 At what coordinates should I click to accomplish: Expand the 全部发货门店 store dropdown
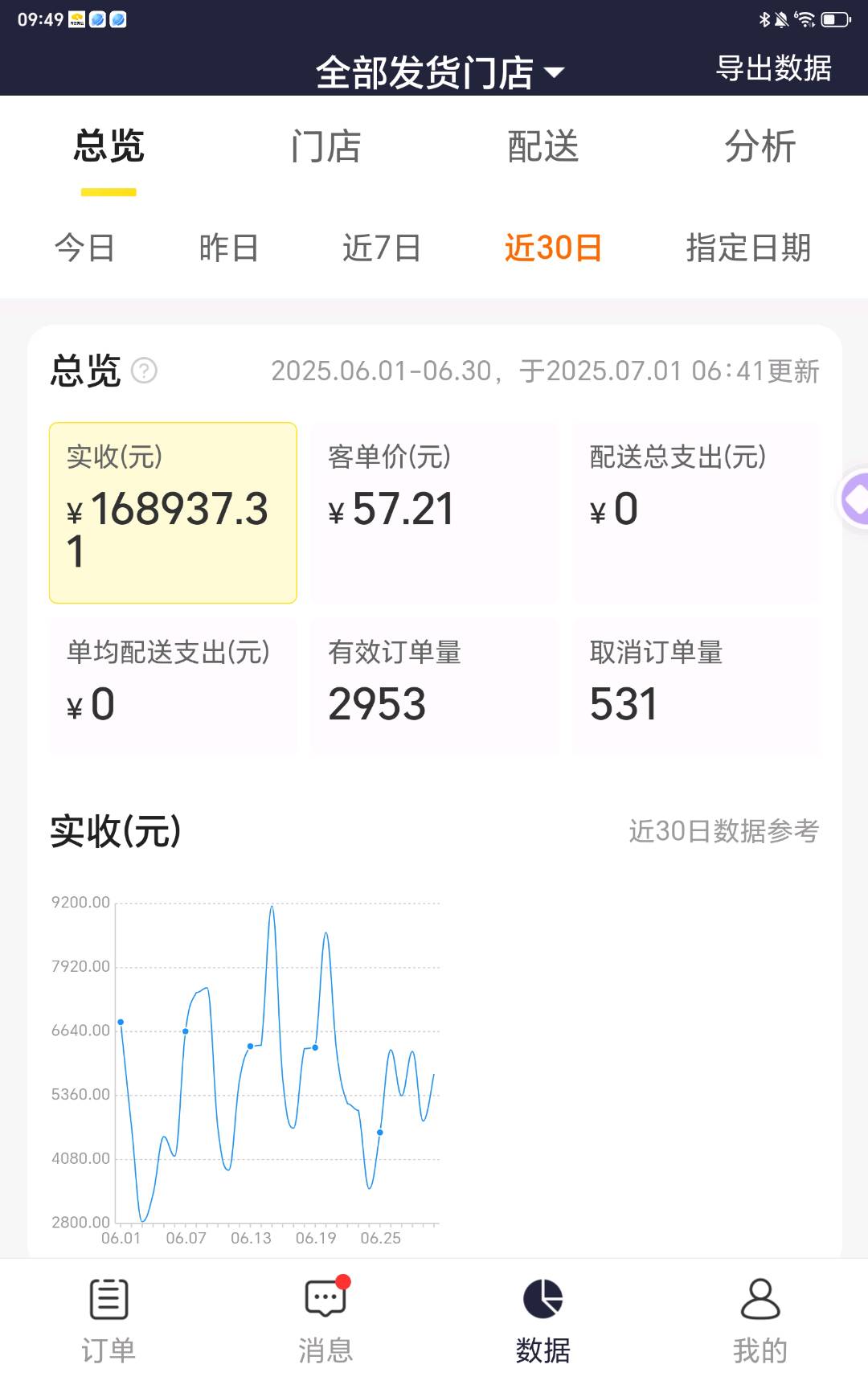click(x=440, y=73)
